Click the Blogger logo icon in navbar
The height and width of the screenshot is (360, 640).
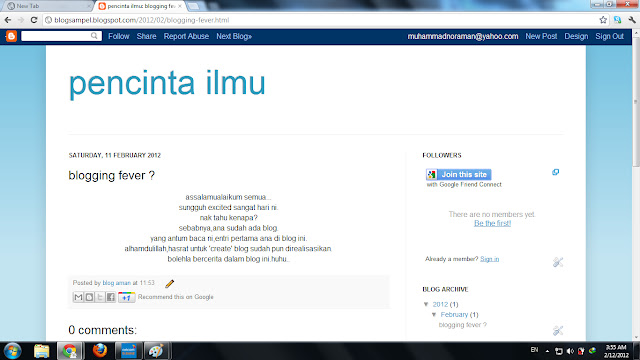pyautogui.click(x=11, y=36)
